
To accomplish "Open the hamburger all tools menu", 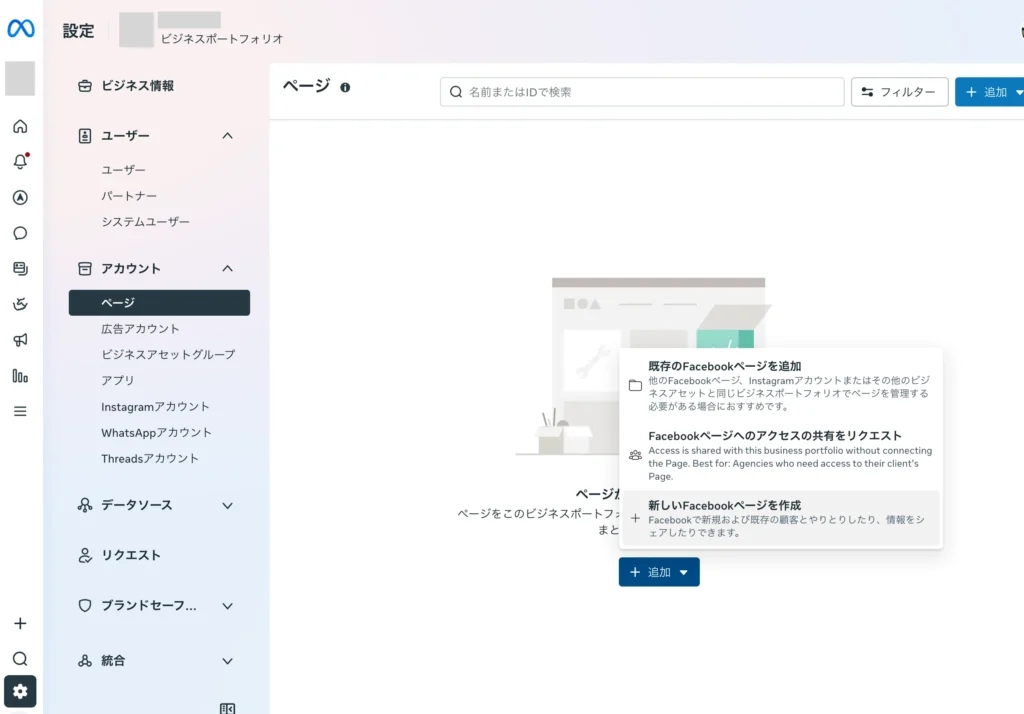I will click(20, 411).
